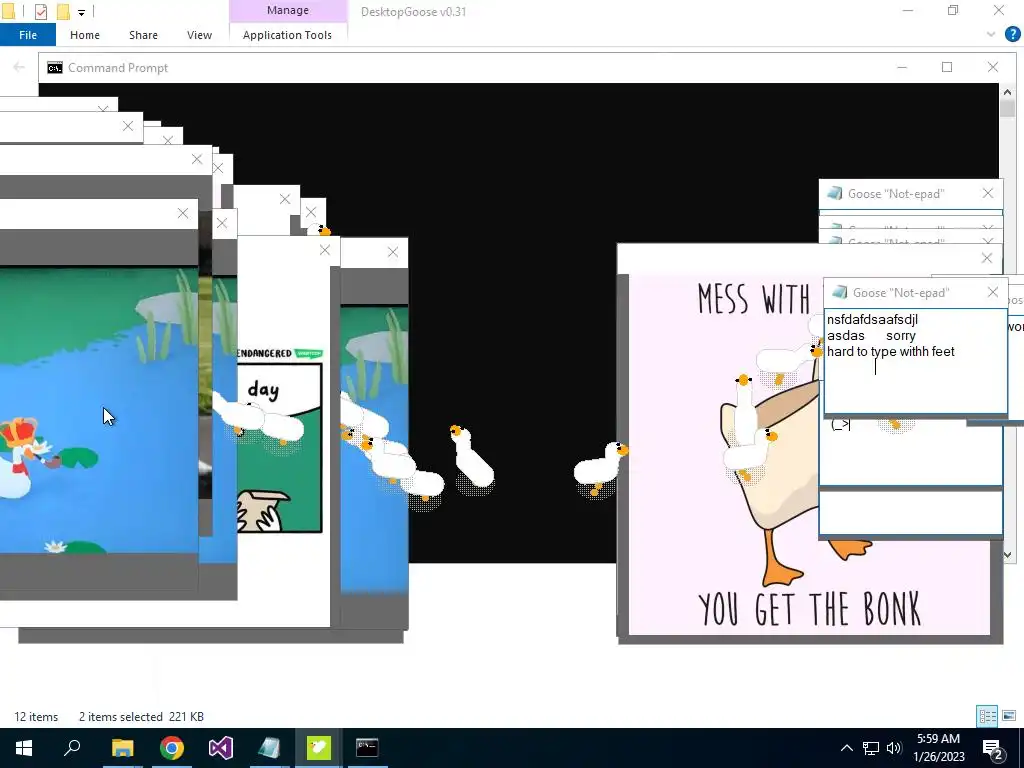Open the volume speaker tray icon
The width and height of the screenshot is (1024, 768).
(x=894, y=748)
